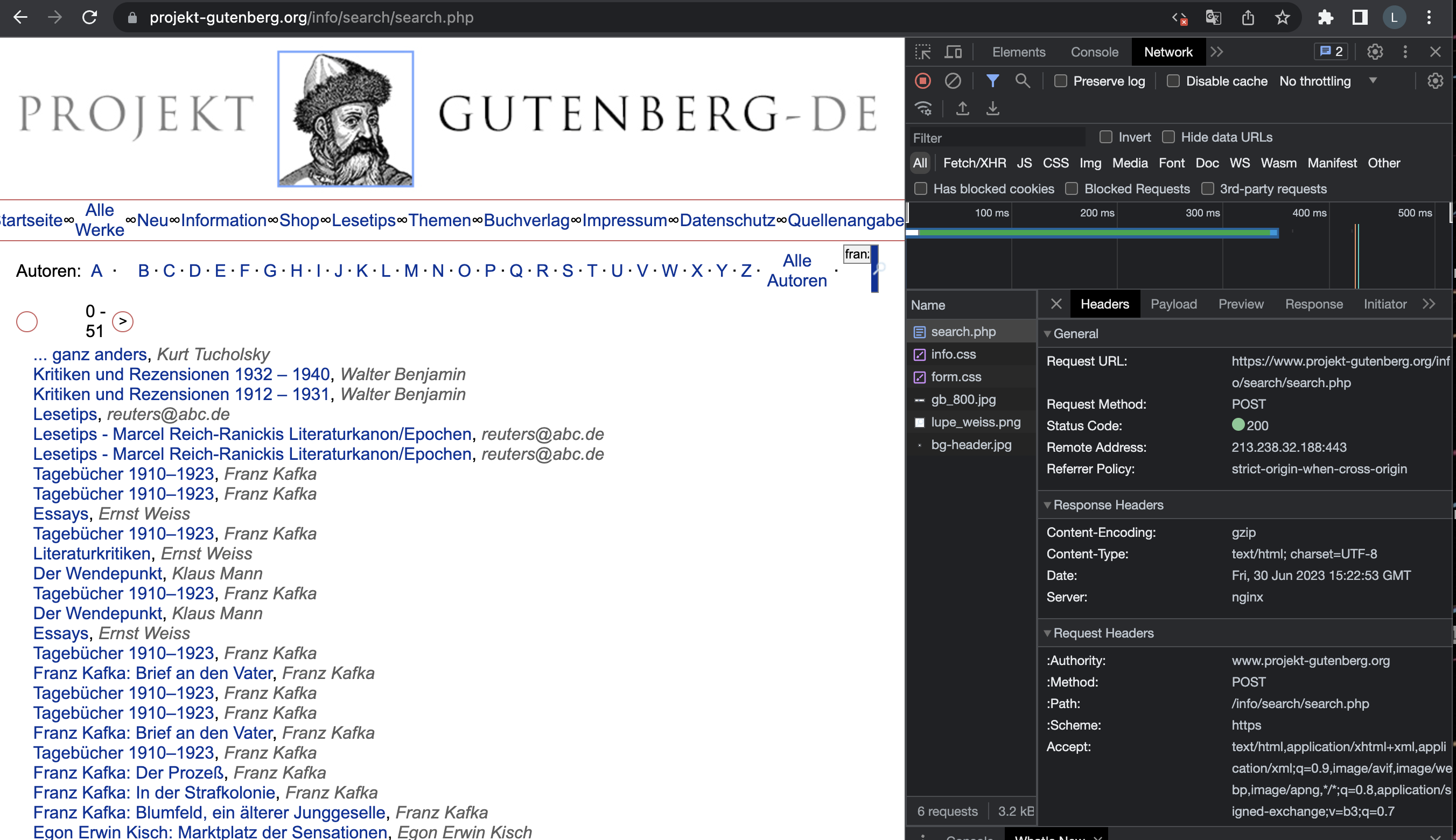Activate the DevTools inspect element icon

[x=923, y=52]
